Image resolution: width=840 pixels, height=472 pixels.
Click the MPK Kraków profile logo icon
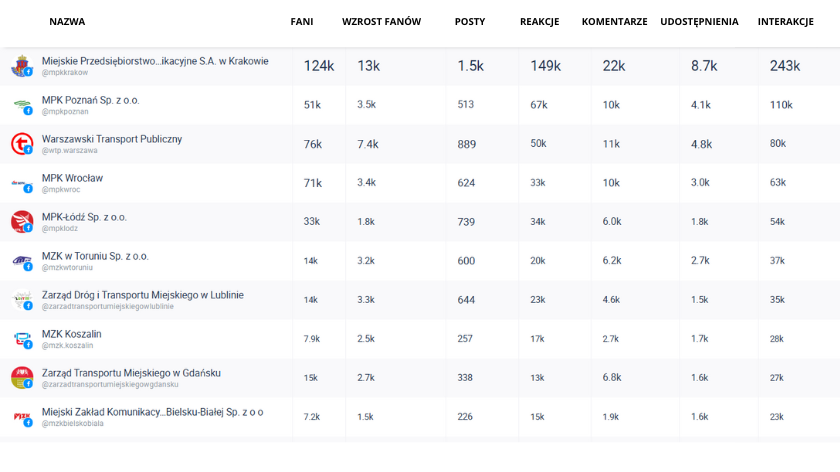point(21,66)
